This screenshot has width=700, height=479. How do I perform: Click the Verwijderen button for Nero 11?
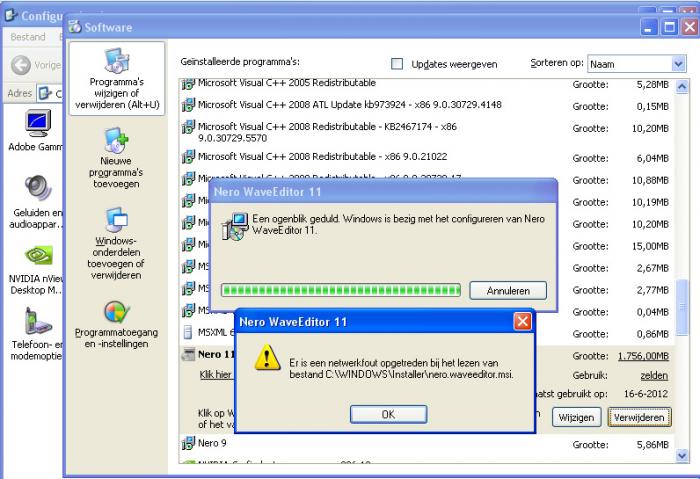tap(639, 417)
